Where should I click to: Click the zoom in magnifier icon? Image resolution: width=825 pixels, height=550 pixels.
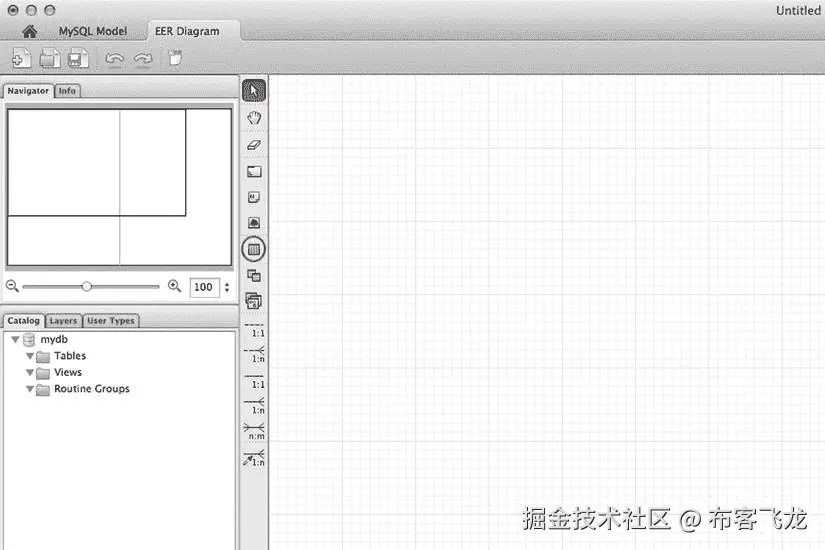point(174,286)
